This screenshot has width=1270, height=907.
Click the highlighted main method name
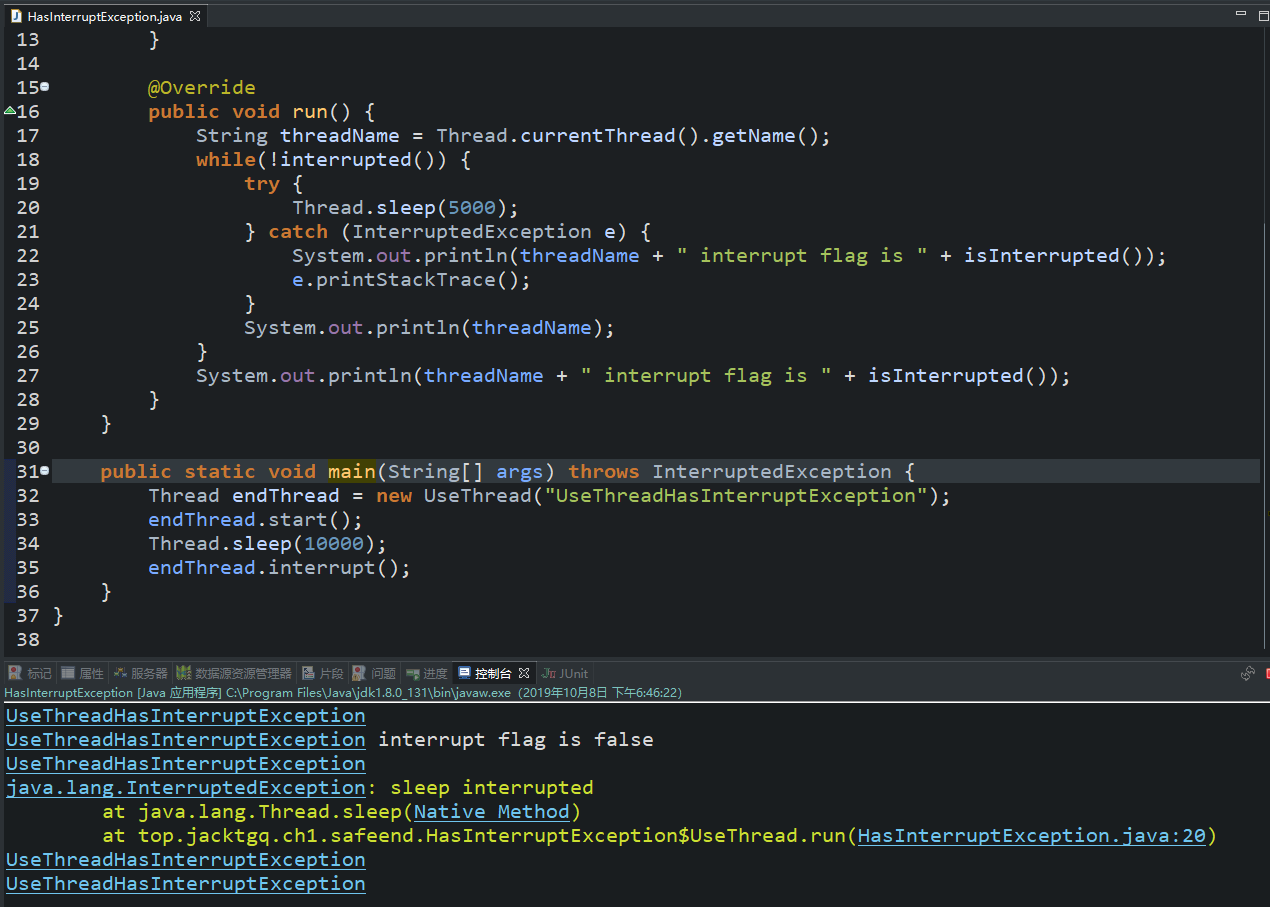(351, 471)
